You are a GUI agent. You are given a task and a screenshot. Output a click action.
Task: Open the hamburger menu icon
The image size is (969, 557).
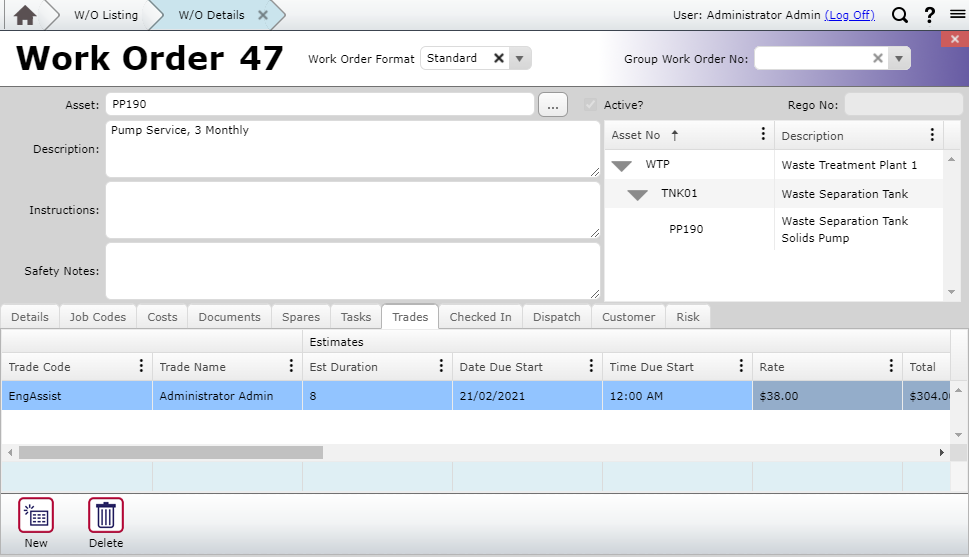coord(957,15)
